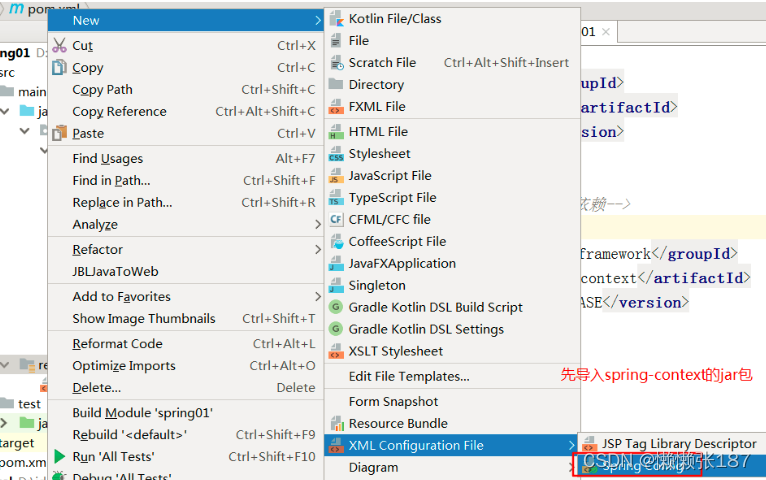
Task: Expand the test java folder node
Action: pos(4,422)
